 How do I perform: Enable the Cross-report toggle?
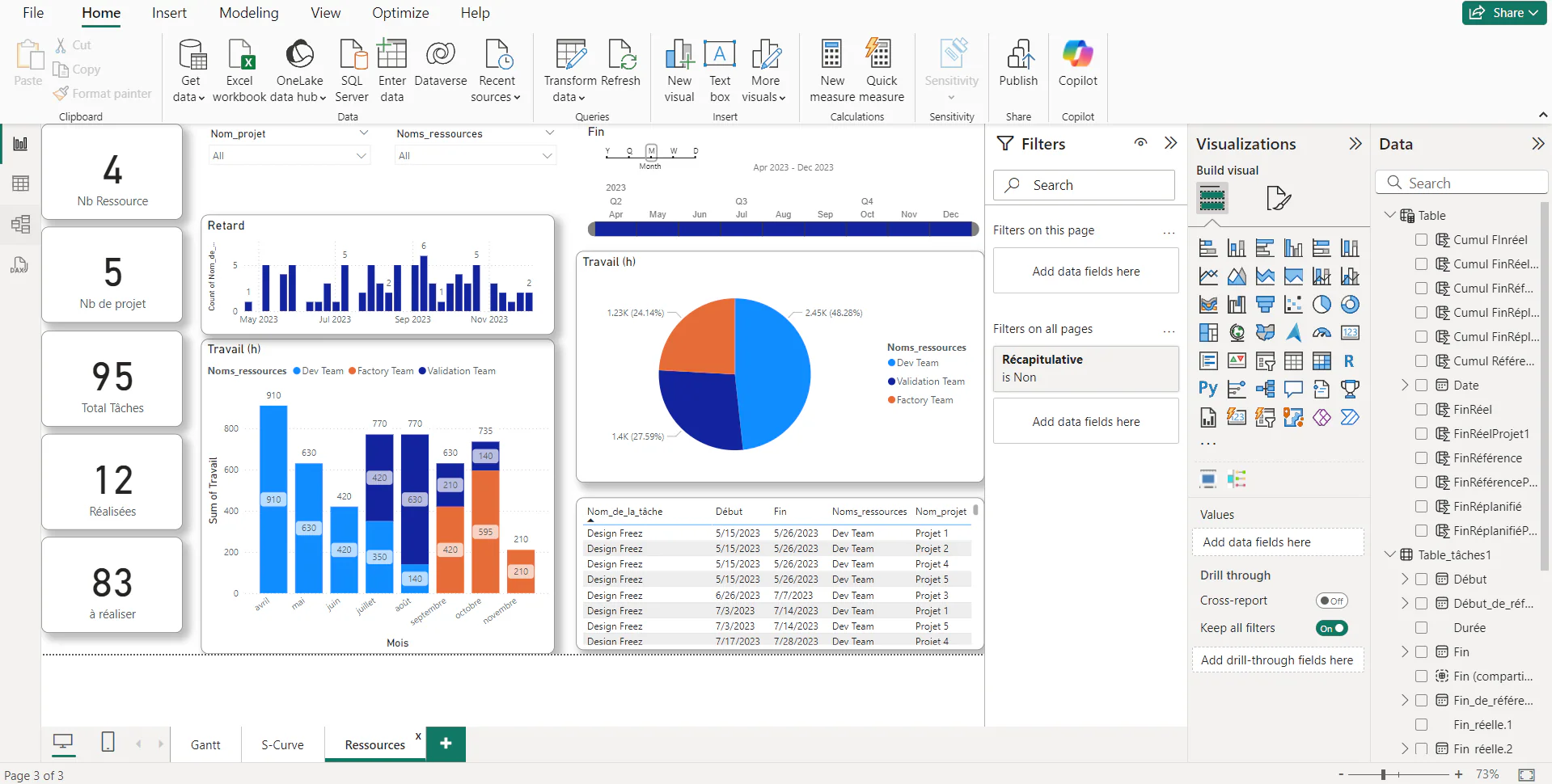click(x=1331, y=601)
